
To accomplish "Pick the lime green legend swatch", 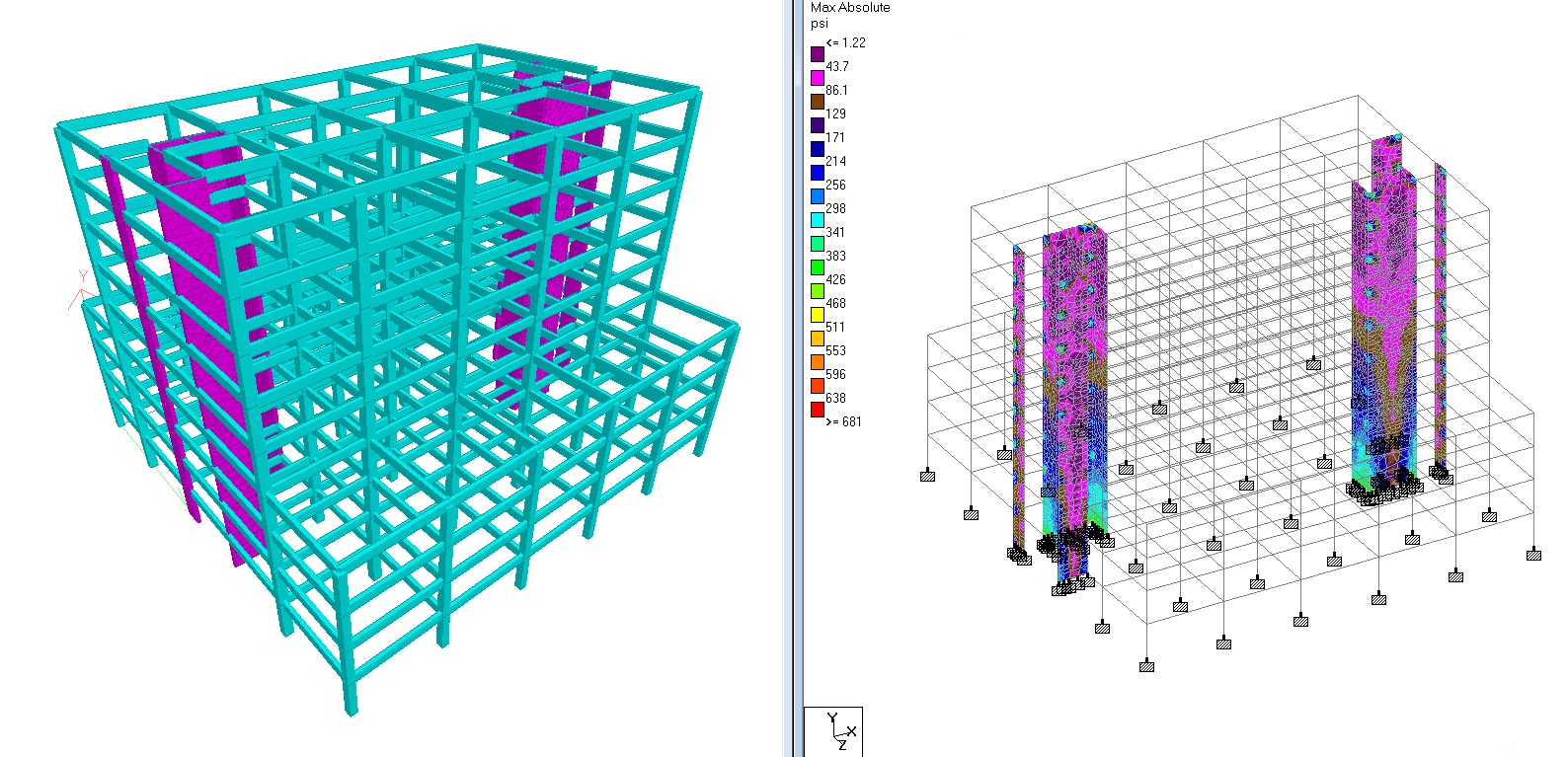I will 818,291.
